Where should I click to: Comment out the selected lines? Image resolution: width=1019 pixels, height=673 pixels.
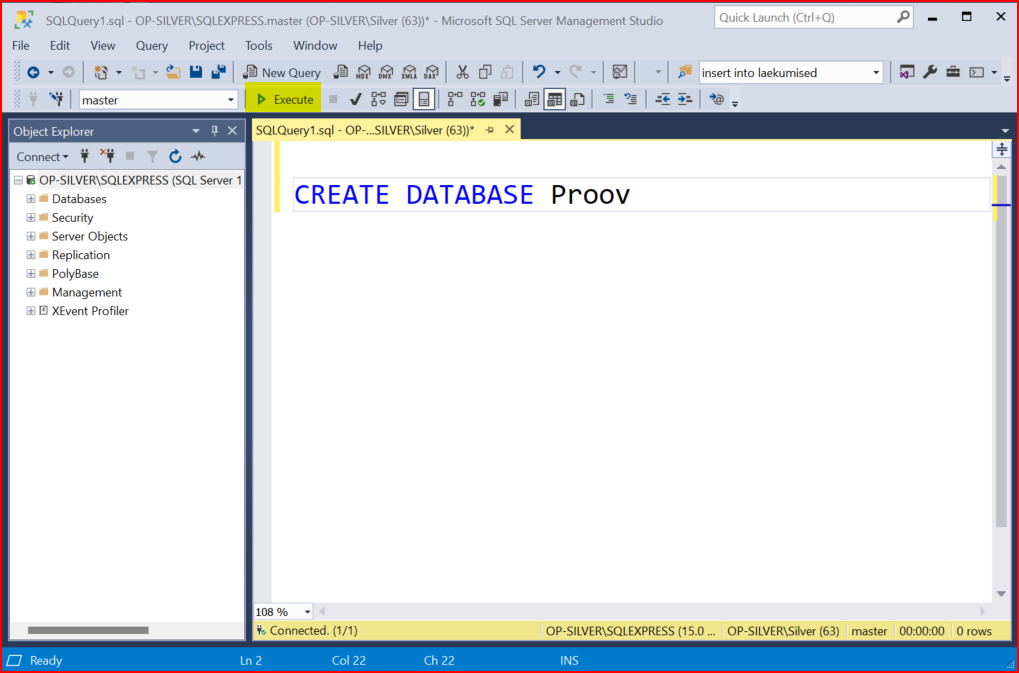coord(609,99)
